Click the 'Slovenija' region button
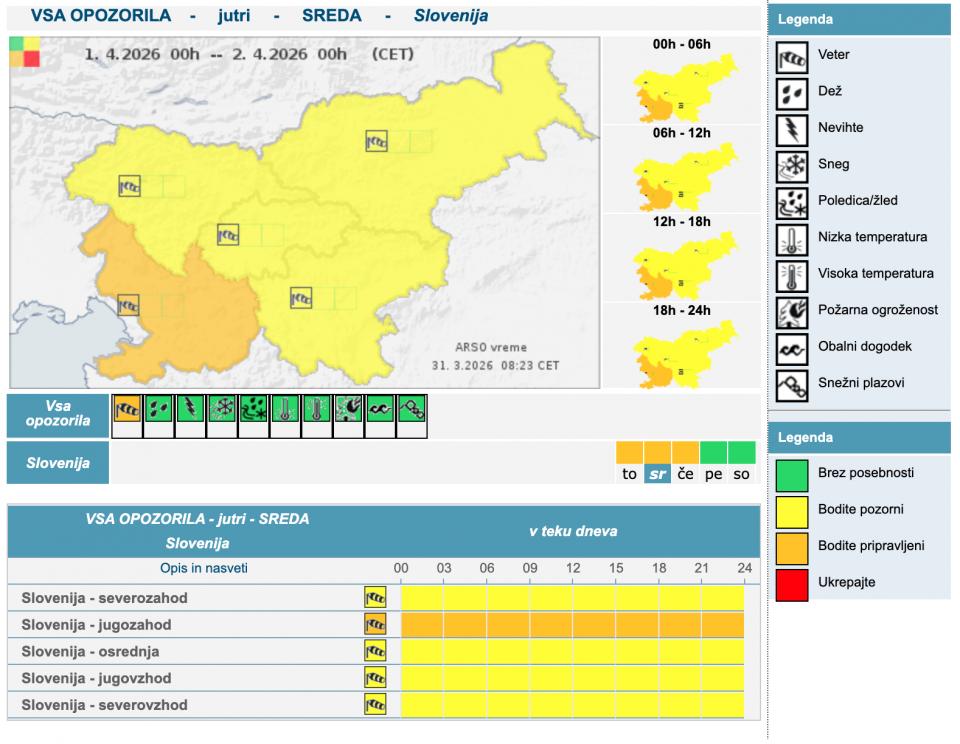Viewport: 960px width, 744px height. [58, 463]
